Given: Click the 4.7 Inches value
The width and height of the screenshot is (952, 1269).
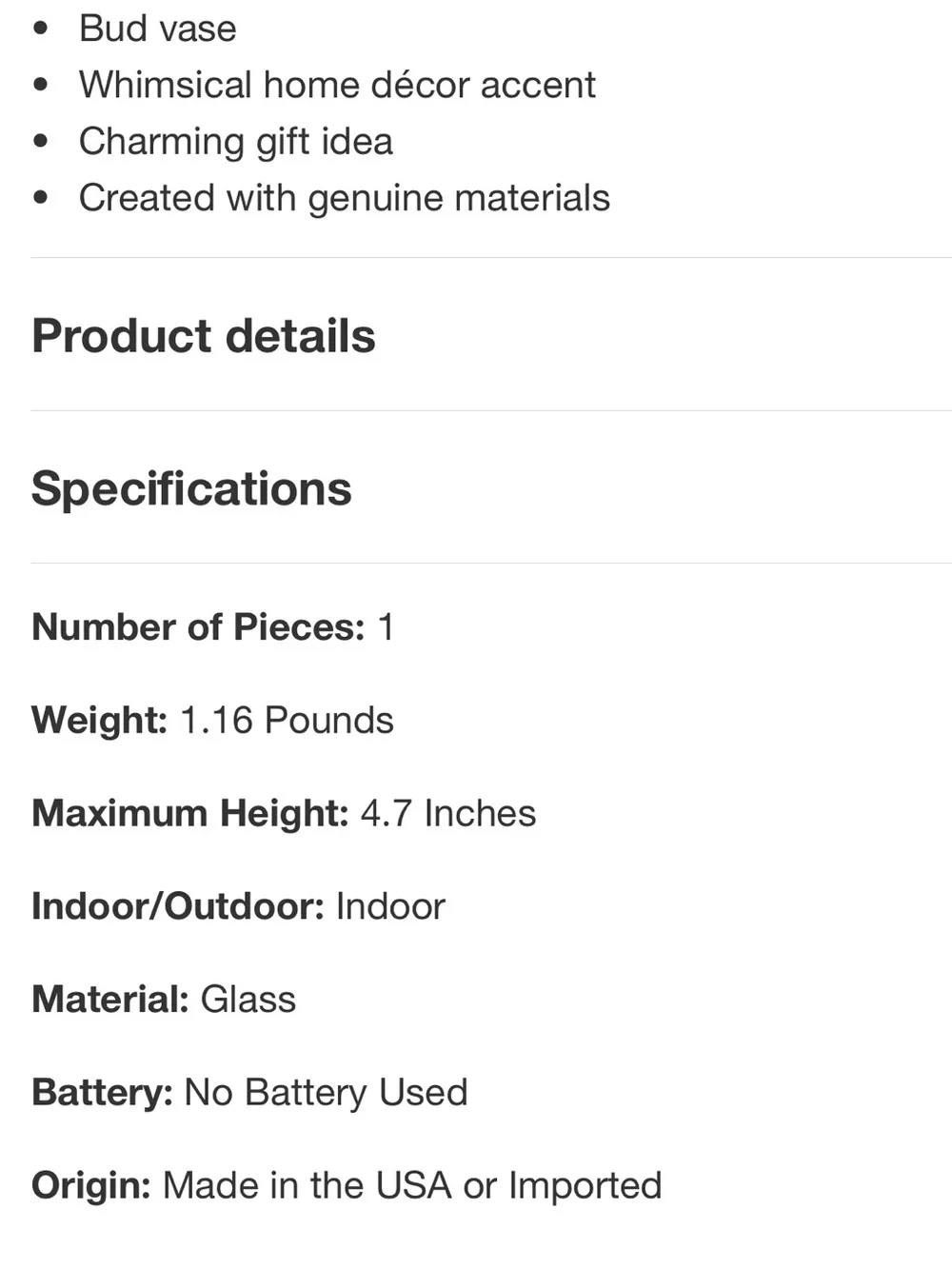Looking at the screenshot, I should coord(448,814).
